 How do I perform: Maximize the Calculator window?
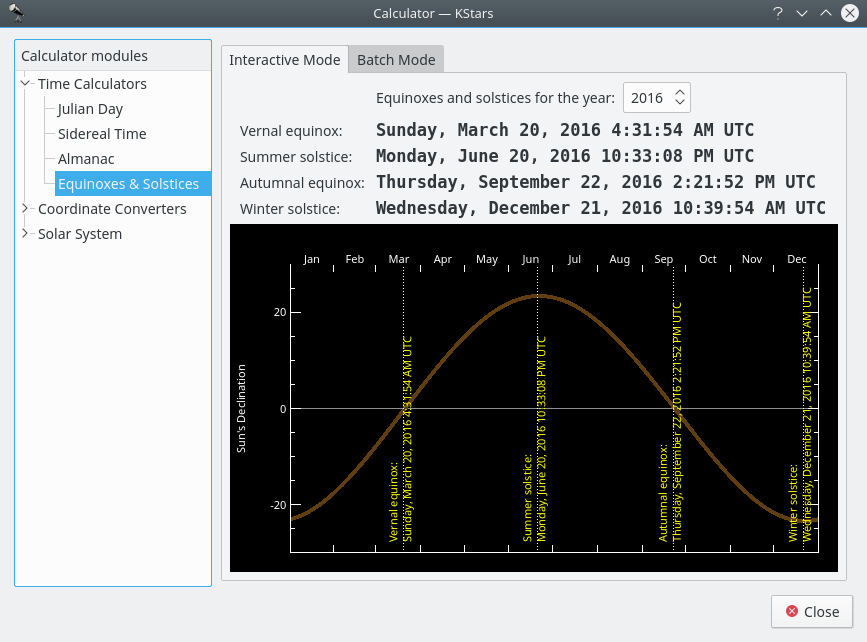[826, 13]
